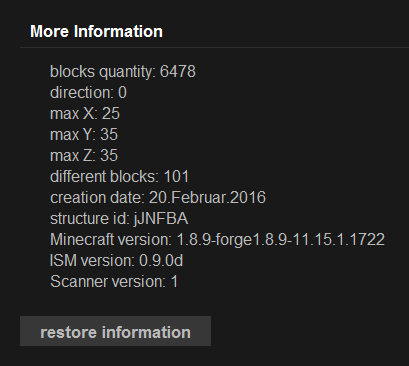409x366 pixels.
Task: Click the max X: 25 entry
Action: click(x=85, y=113)
